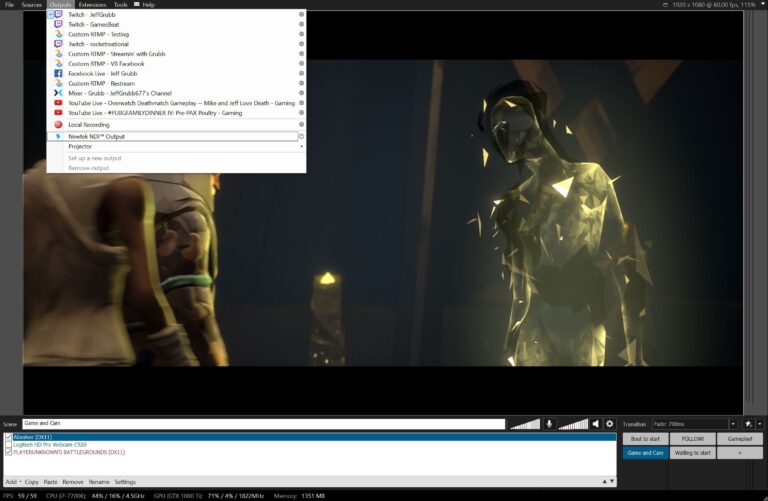This screenshot has height=501, width=768.
Task: Select the Game and Cam scene button
Action: [645, 453]
